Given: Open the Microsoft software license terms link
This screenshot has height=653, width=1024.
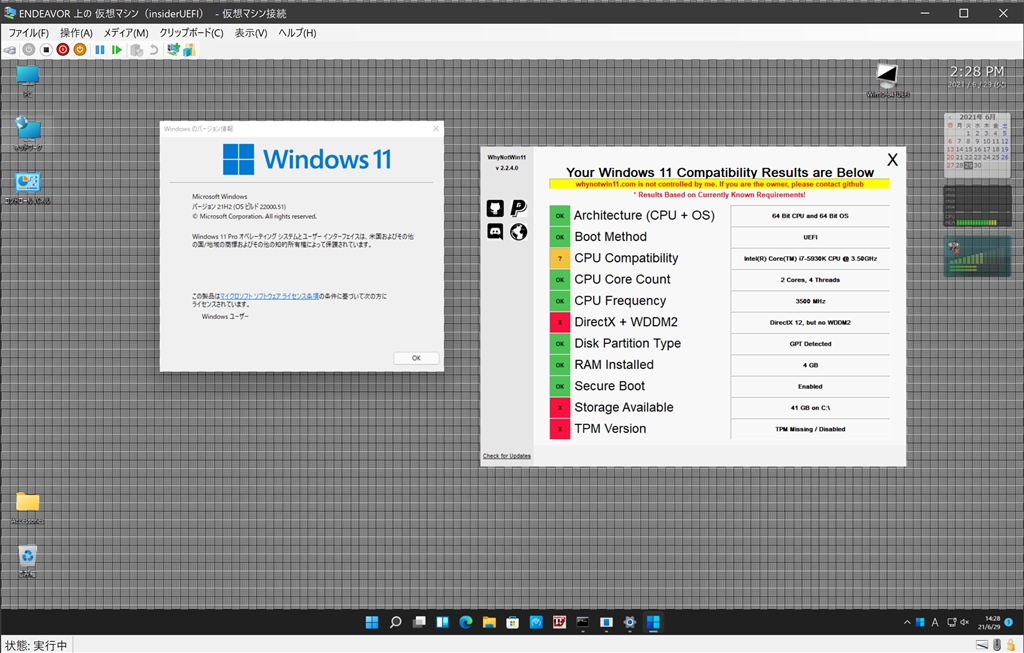Looking at the screenshot, I should coord(270,297).
